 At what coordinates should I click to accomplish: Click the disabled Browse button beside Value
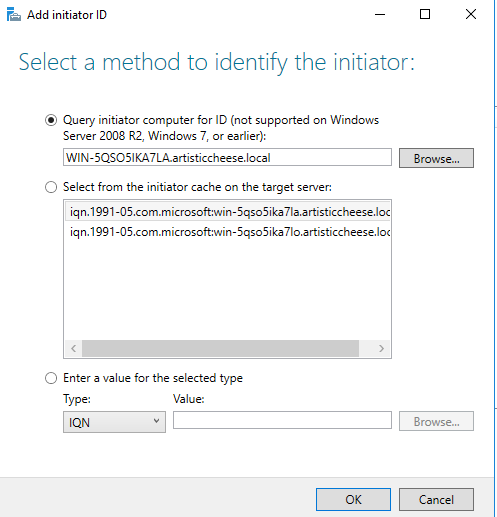click(436, 421)
